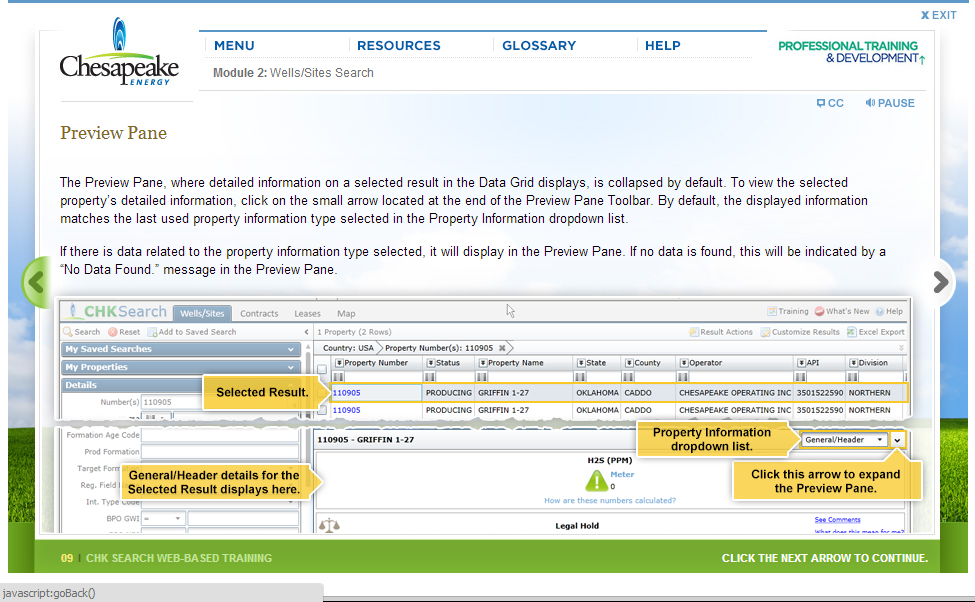Open the Int. Type Code dropdown
Viewport: 975px width, 602px height.
[290, 502]
